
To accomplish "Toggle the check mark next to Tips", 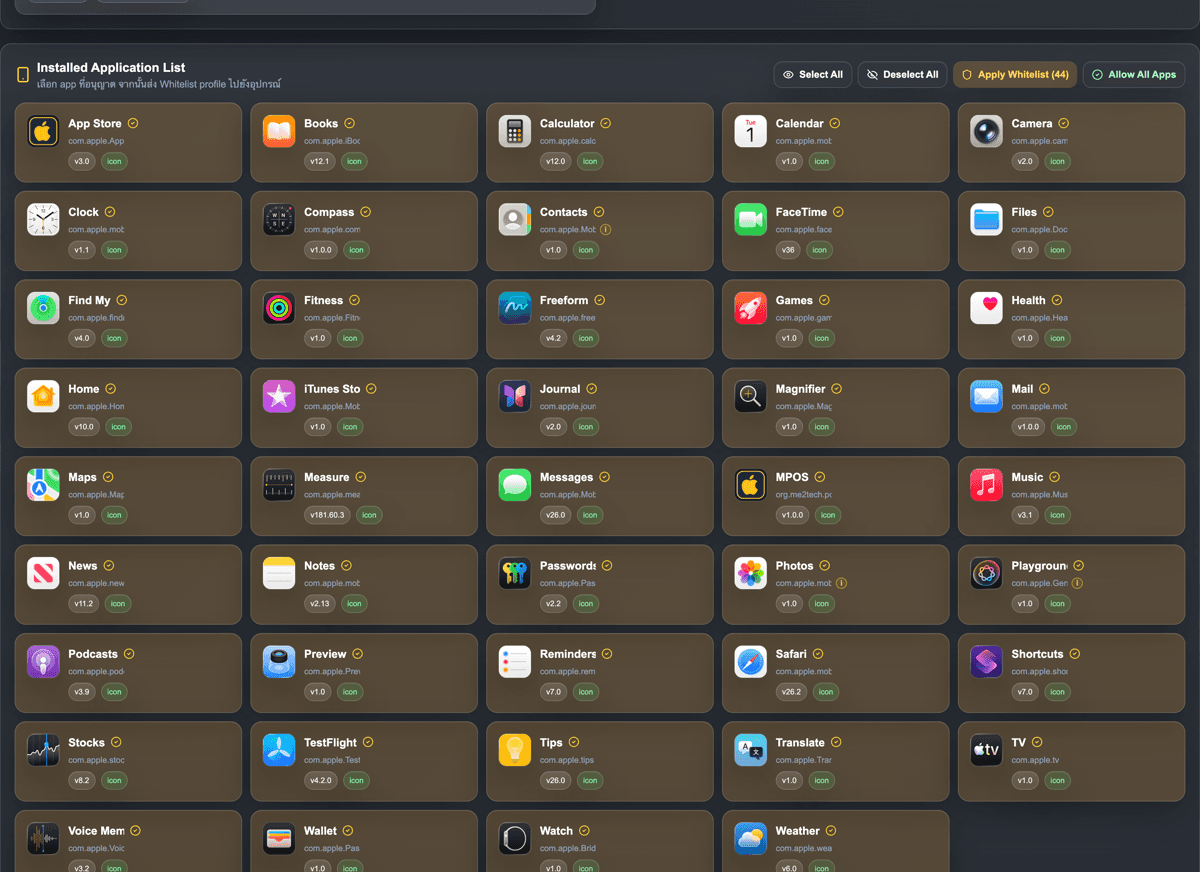I will (x=574, y=742).
